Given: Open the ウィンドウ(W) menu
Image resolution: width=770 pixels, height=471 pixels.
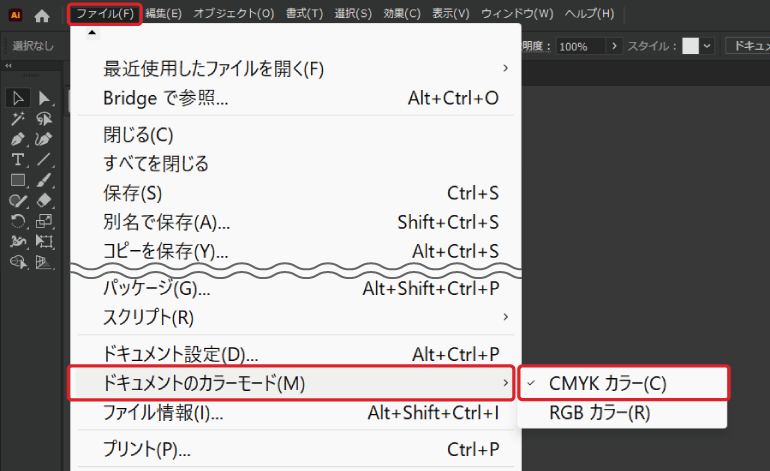Looking at the screenshot, I should (x=517, y=14).
